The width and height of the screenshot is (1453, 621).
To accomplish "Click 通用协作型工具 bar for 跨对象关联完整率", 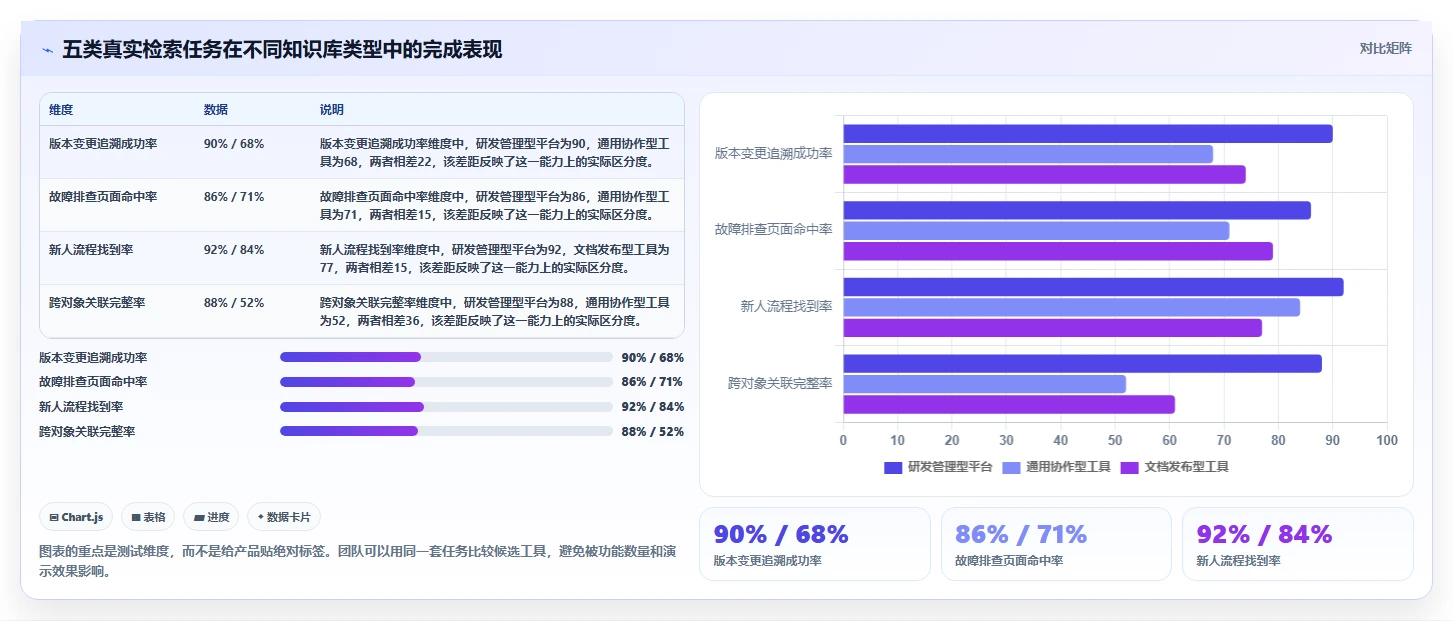I will (x=985, y=384).
